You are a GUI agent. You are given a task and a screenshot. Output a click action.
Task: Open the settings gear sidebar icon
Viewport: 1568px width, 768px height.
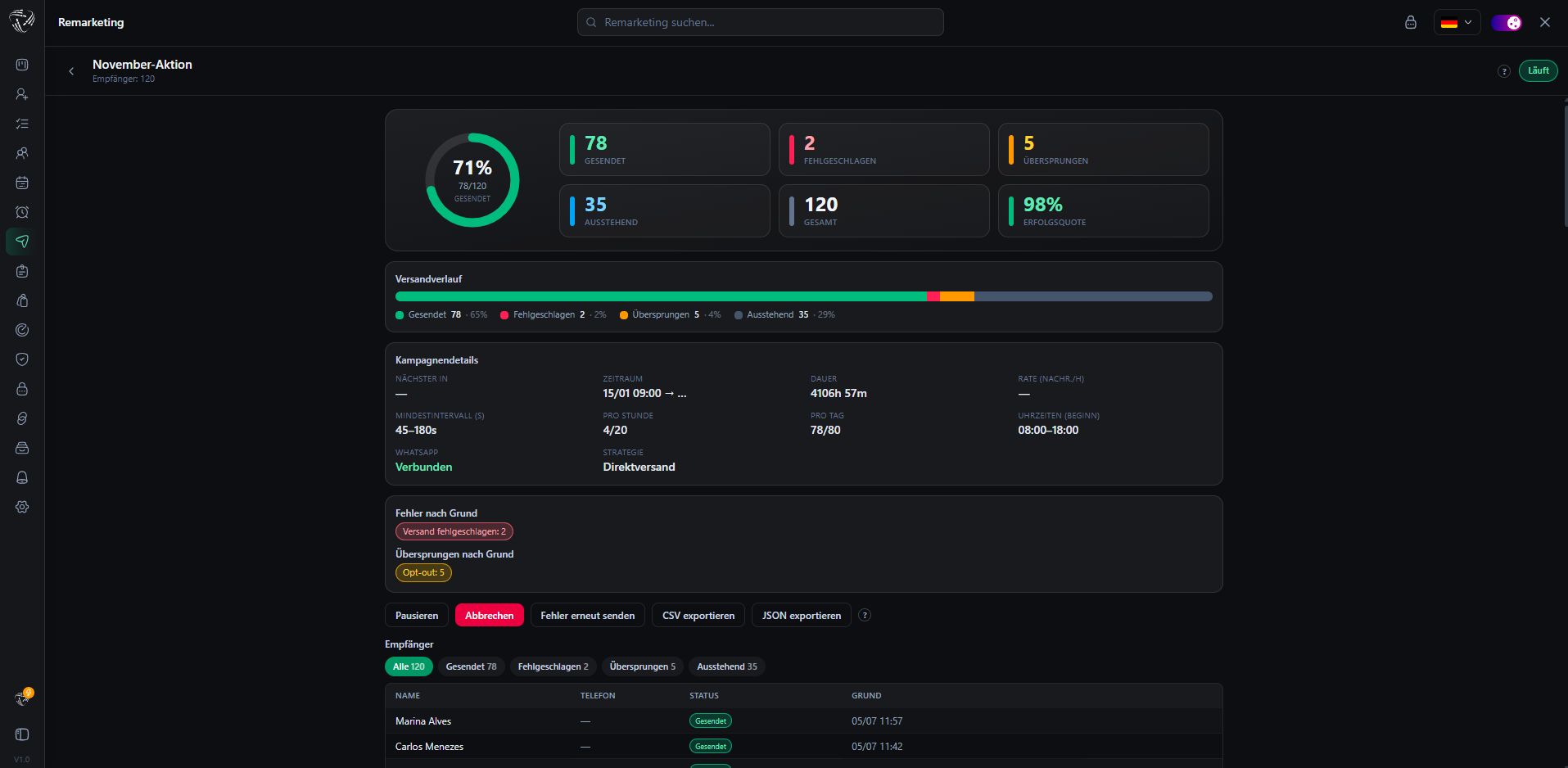tap(22, 507)
